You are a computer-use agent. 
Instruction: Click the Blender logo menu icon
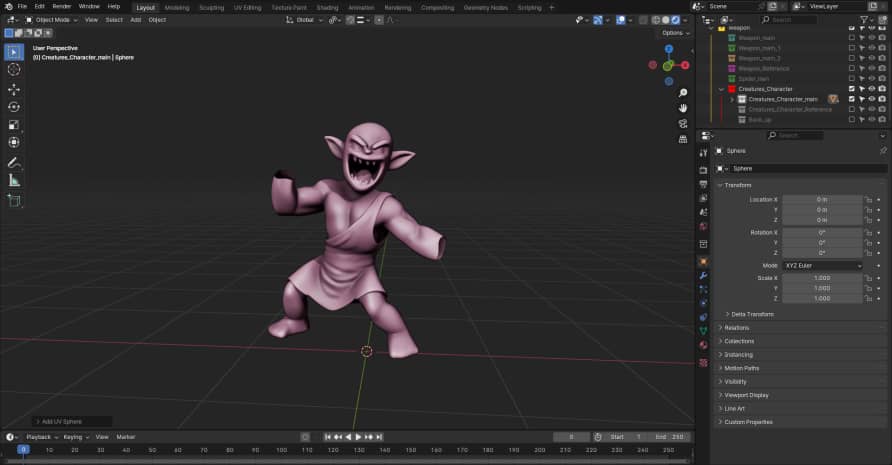click(x=8, y=6)
